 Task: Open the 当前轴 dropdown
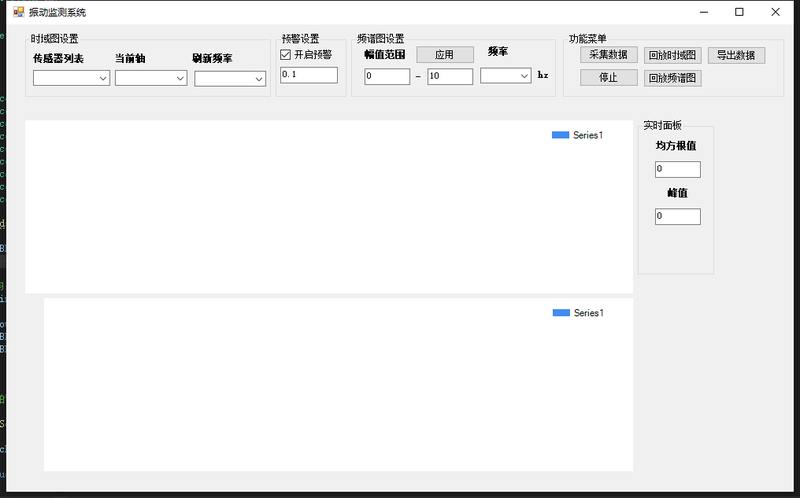(151, 78)
